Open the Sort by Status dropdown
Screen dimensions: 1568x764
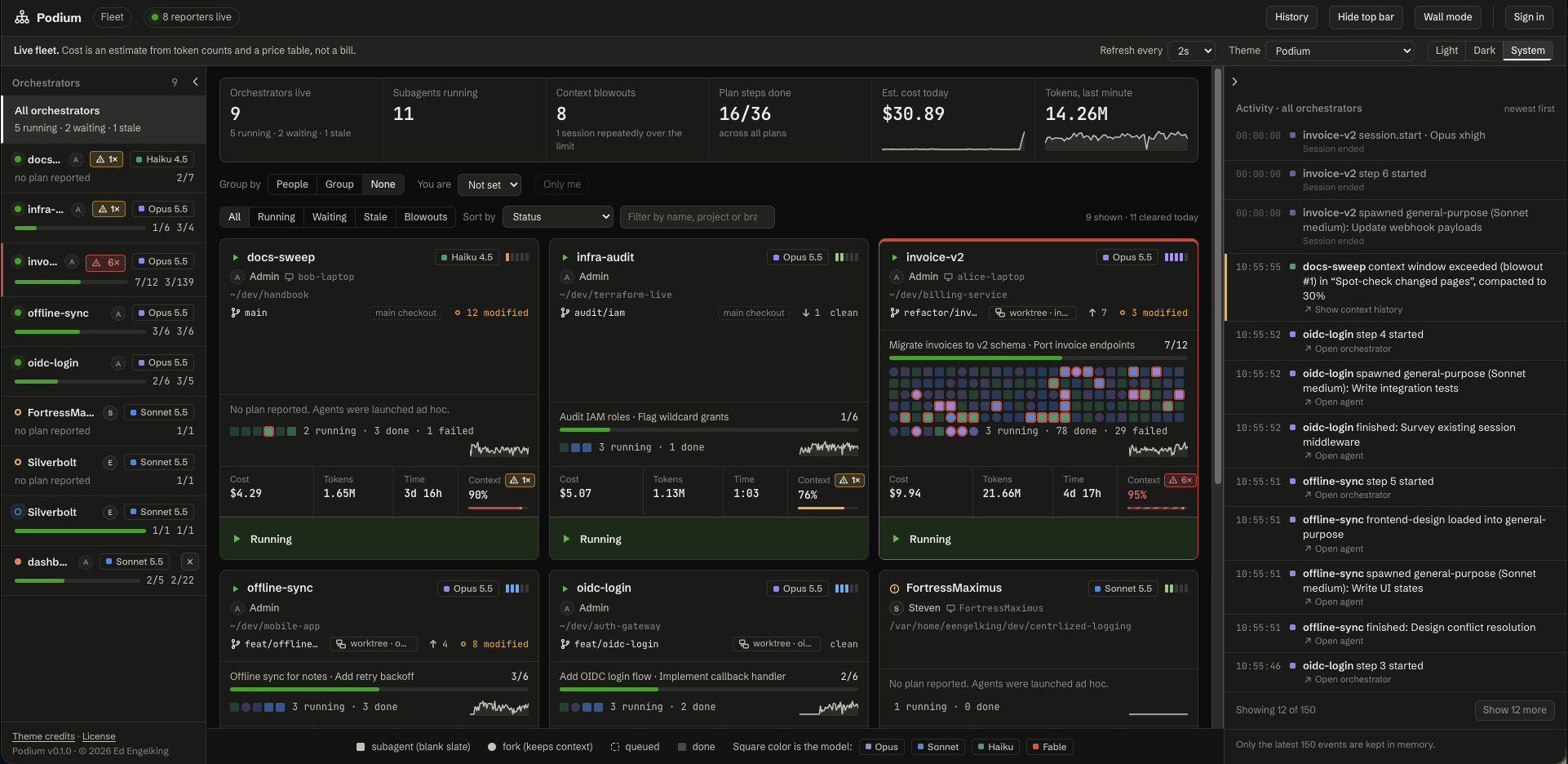tap(558, 217)
